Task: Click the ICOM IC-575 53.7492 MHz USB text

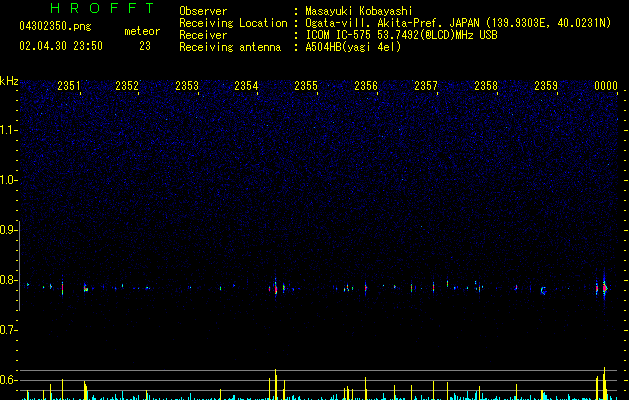Action: click(402, 35)
